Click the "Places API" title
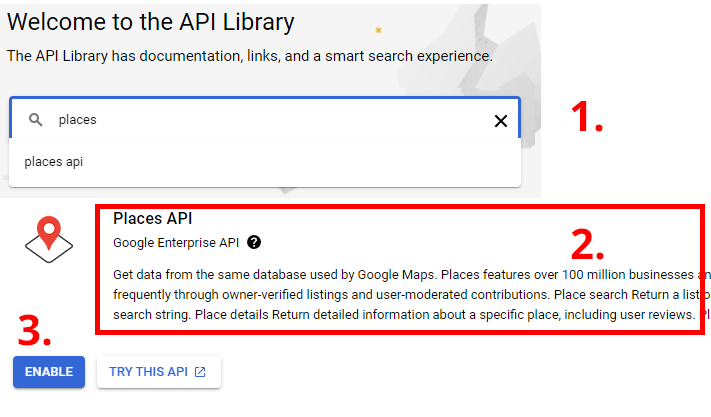Screen dimensions: 711x417 point(152,218)
